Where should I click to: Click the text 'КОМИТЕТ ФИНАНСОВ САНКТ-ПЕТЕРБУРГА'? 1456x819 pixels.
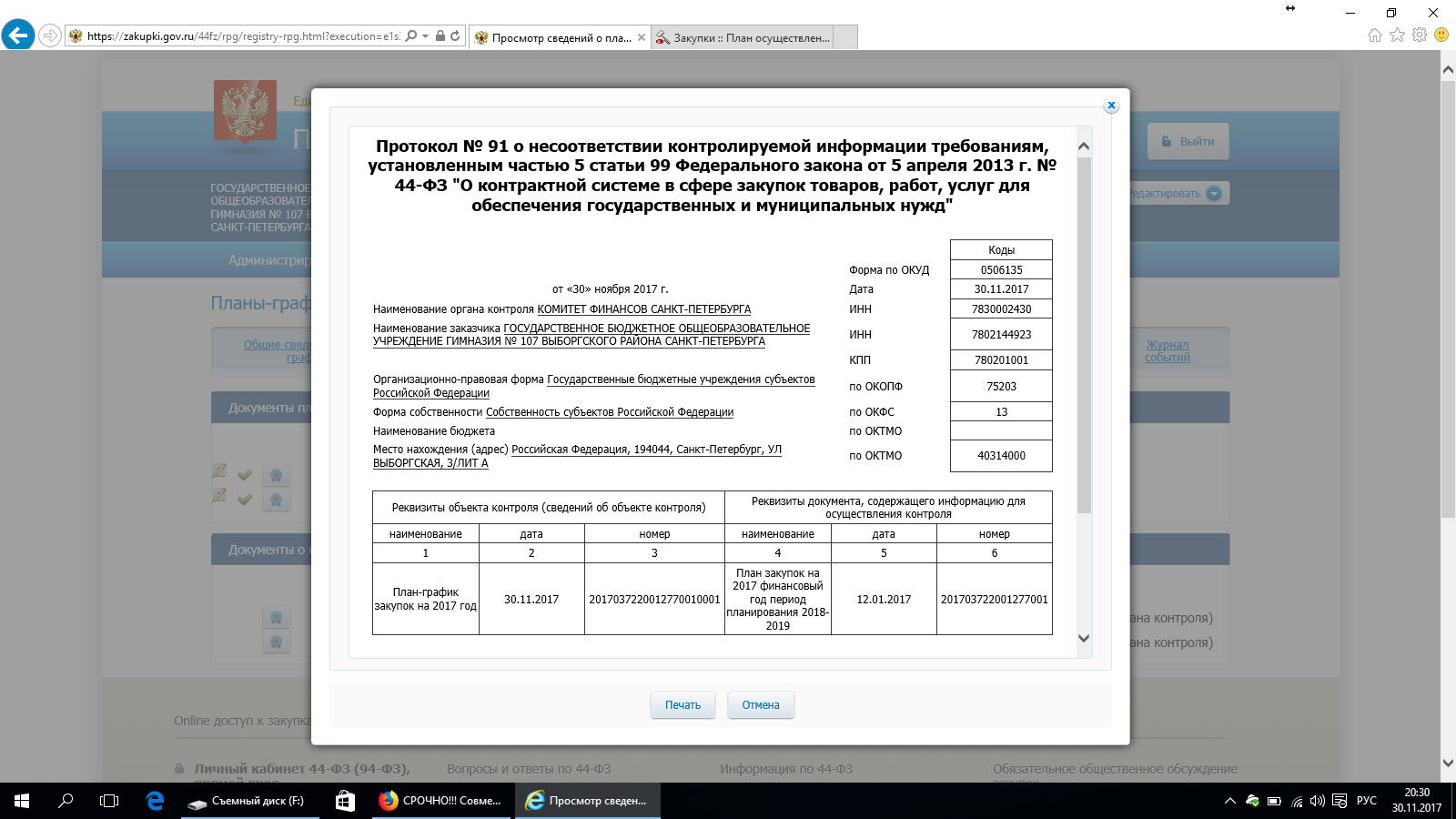tap(644, 309)
